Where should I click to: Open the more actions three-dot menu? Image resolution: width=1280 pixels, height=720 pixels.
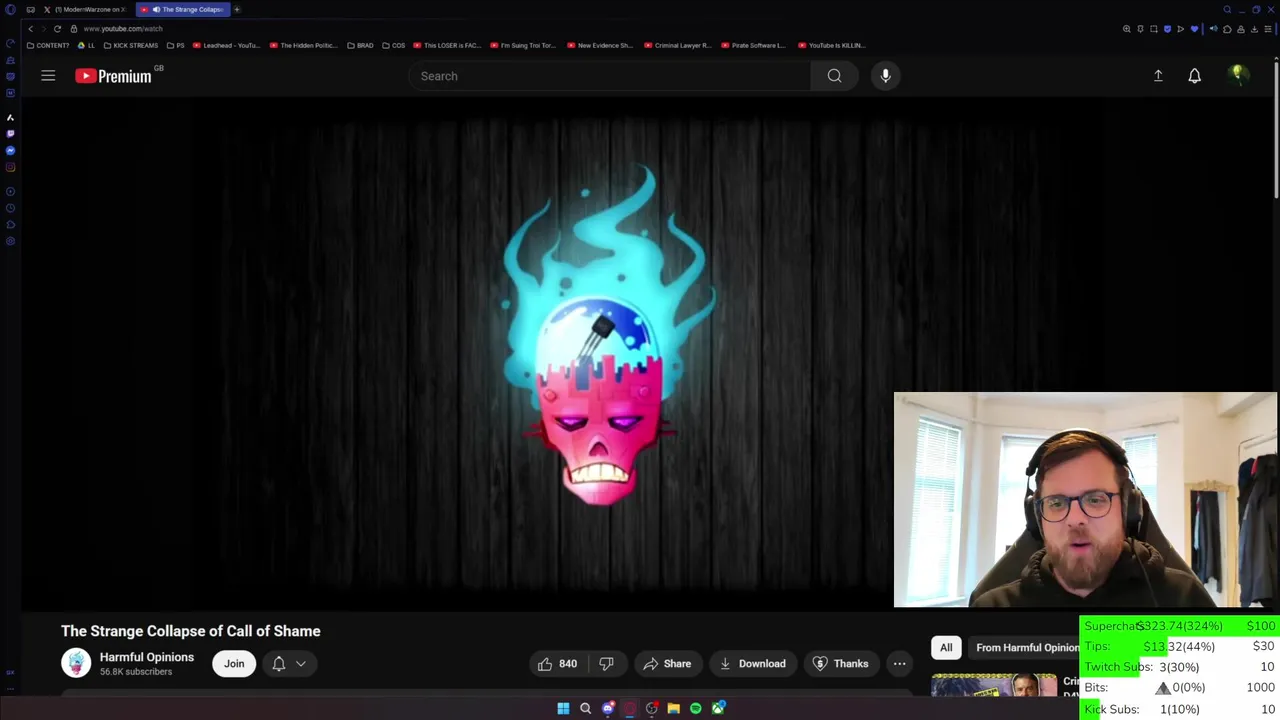[899, 664]
